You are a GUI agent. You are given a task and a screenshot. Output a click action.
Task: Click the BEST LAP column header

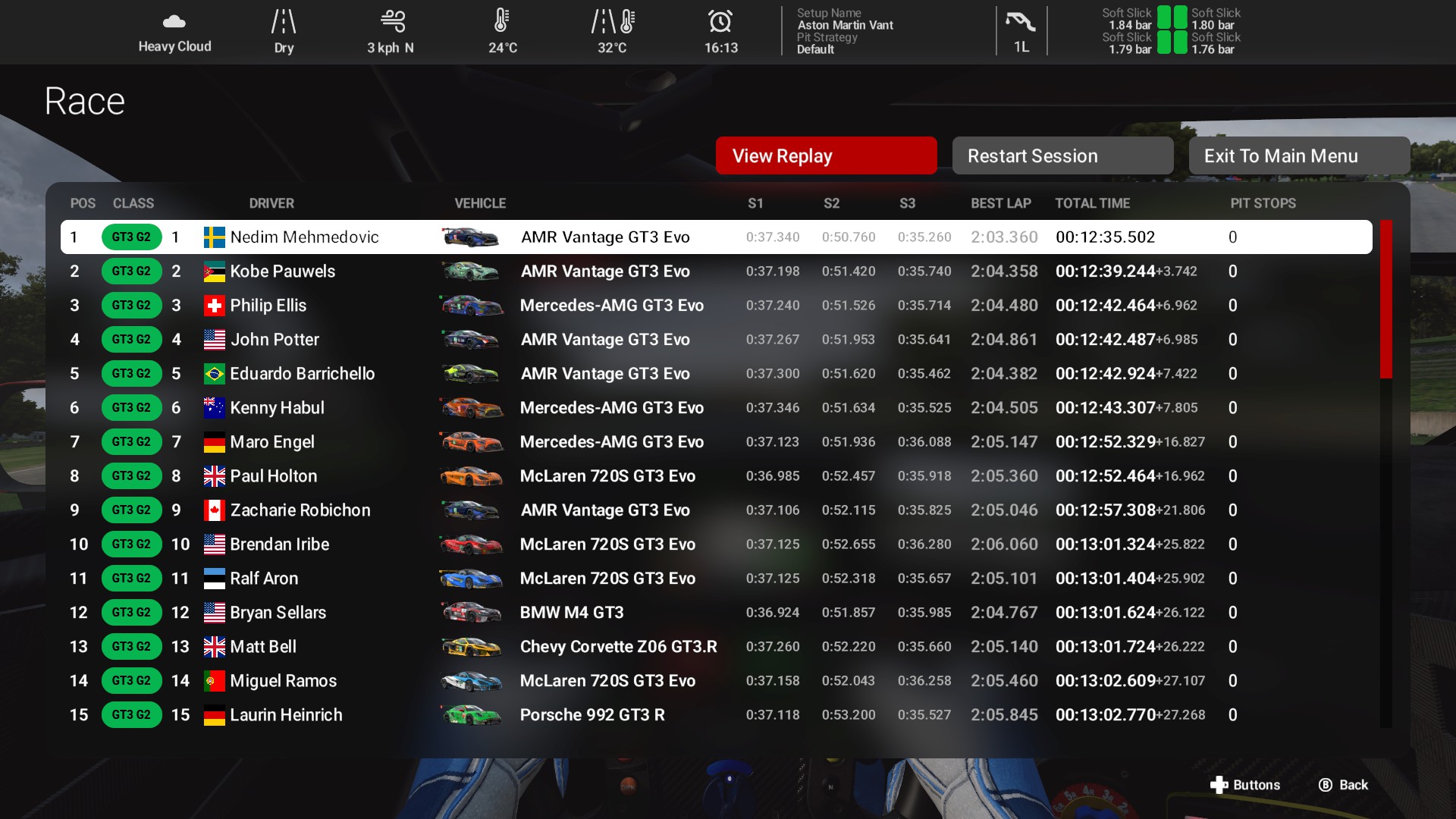pos(1001,203)
